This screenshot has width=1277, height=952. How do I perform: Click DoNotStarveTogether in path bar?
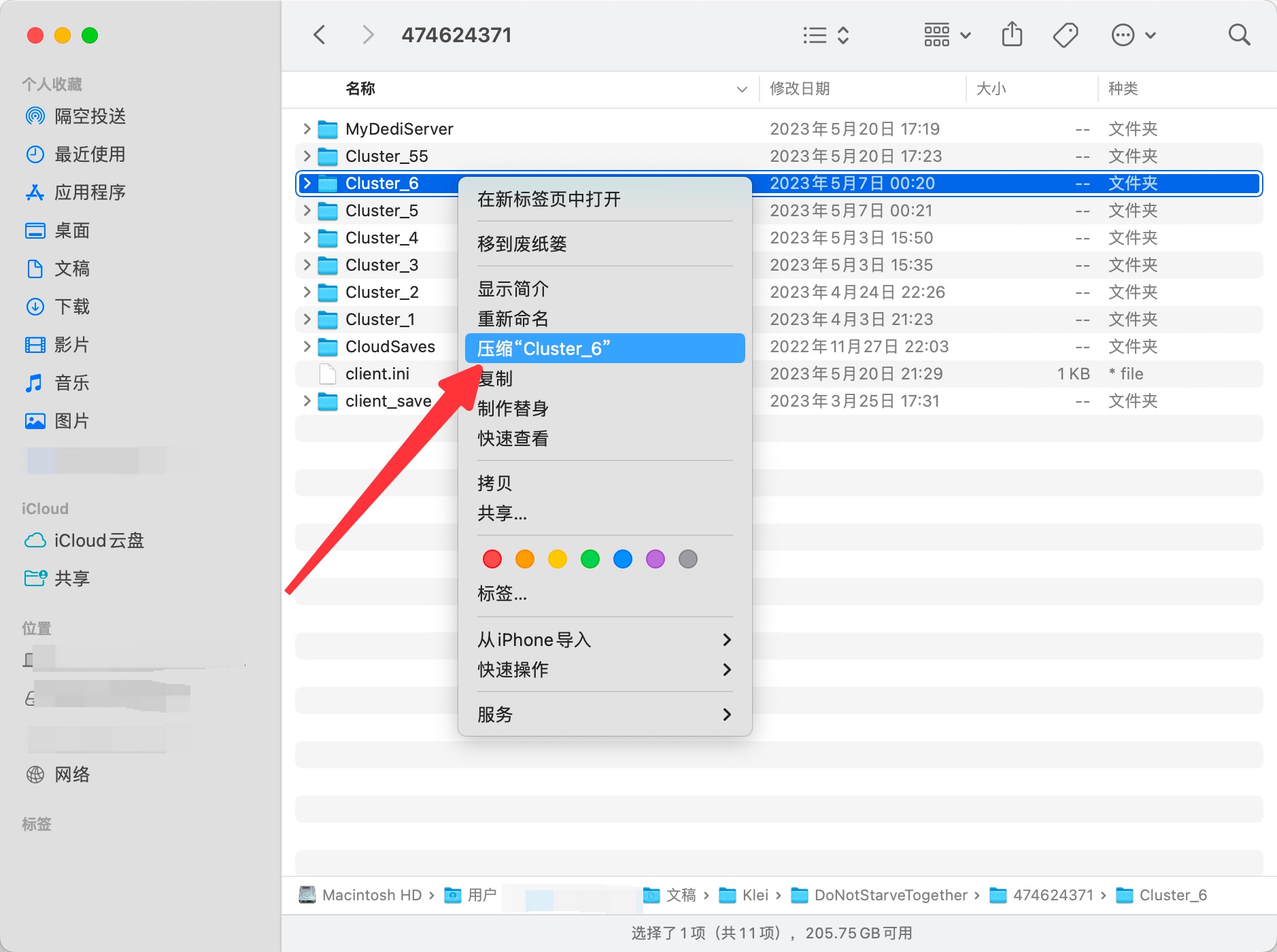(890, 896)
